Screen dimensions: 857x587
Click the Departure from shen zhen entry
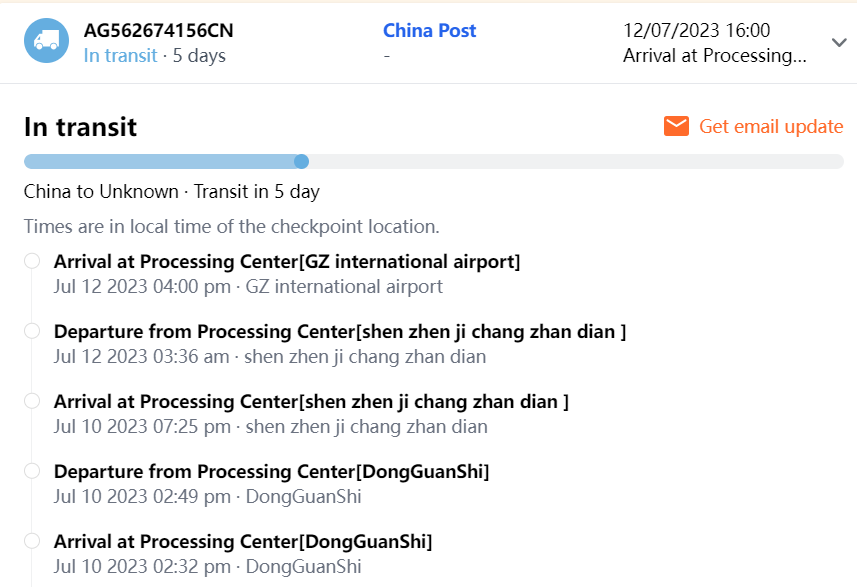click(x=340, y=332)
